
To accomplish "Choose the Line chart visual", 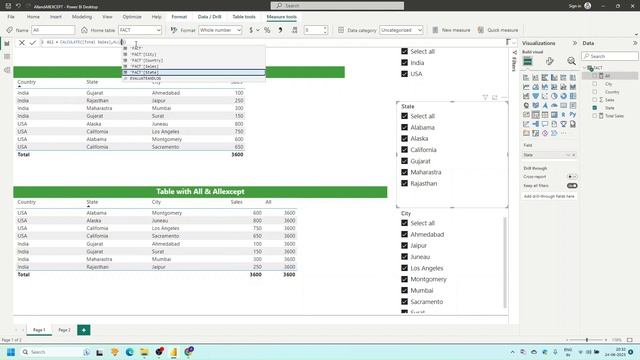I will (526, 87).
